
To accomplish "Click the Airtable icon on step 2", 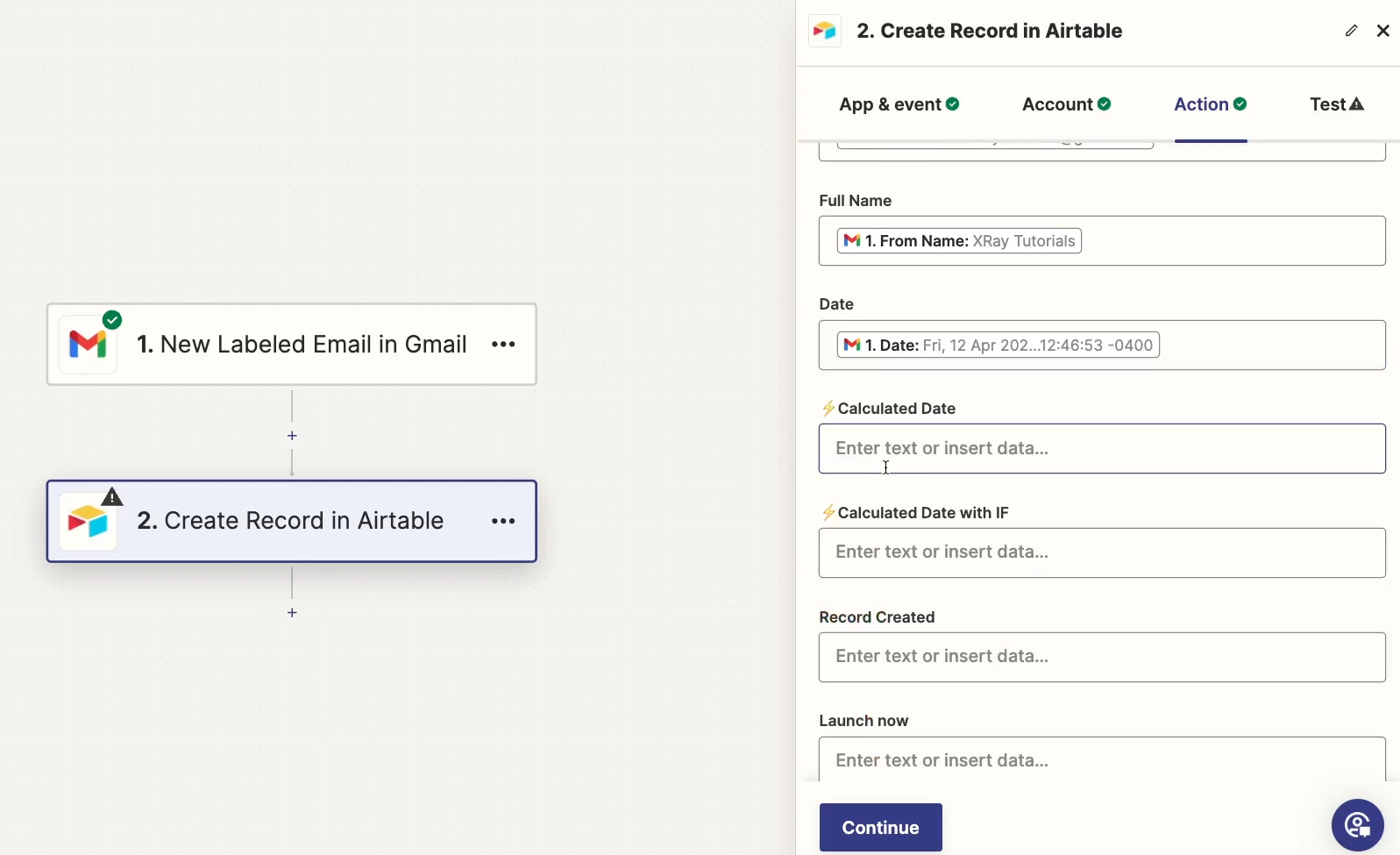I will (x=88, y=522).
